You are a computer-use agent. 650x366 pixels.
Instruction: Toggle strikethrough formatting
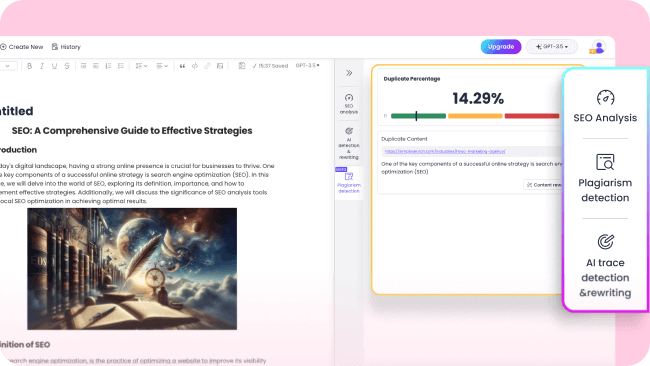pos(67,66)
